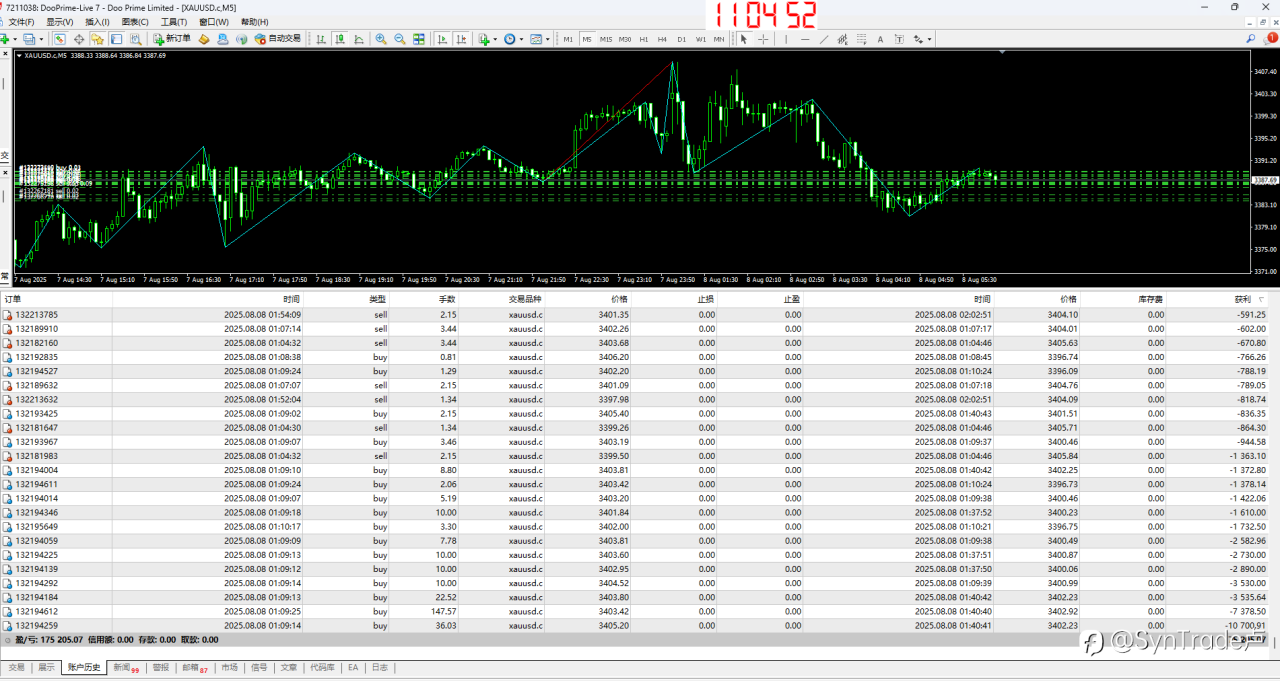Click the New Order (新订单) button
This screenshot has height=681, width=1280.
tap(172, 39)
